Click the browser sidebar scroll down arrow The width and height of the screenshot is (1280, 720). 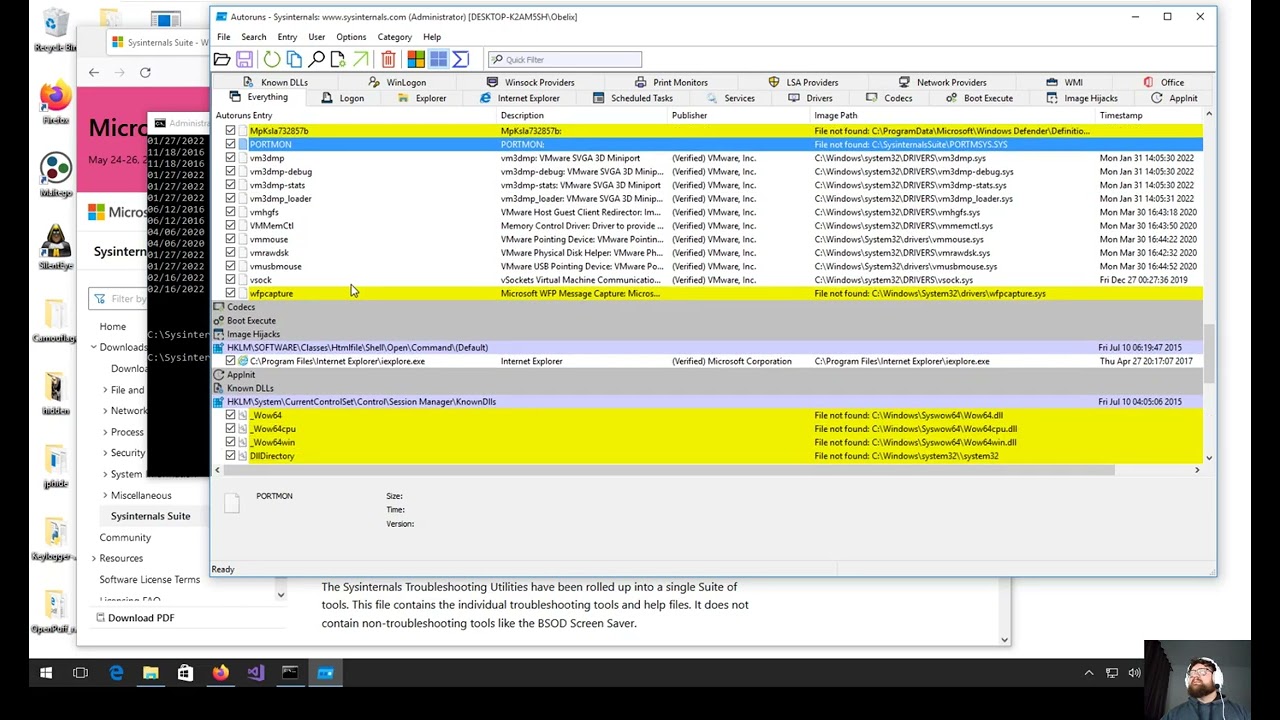280,595
